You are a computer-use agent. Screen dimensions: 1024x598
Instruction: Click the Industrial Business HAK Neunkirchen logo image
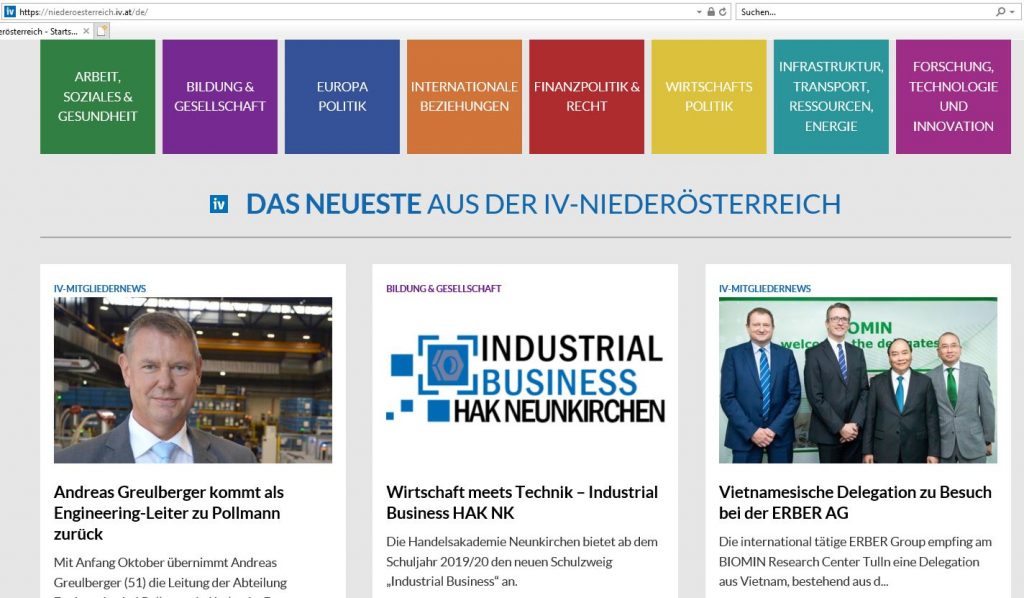click(x=526, y=378)
